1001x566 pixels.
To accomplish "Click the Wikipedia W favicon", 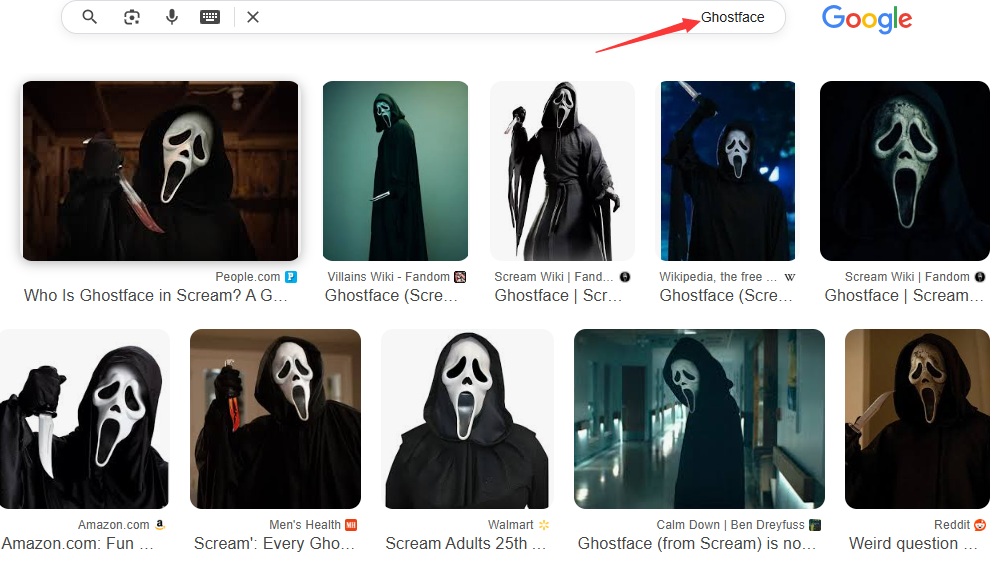I will tap(790, 277).
